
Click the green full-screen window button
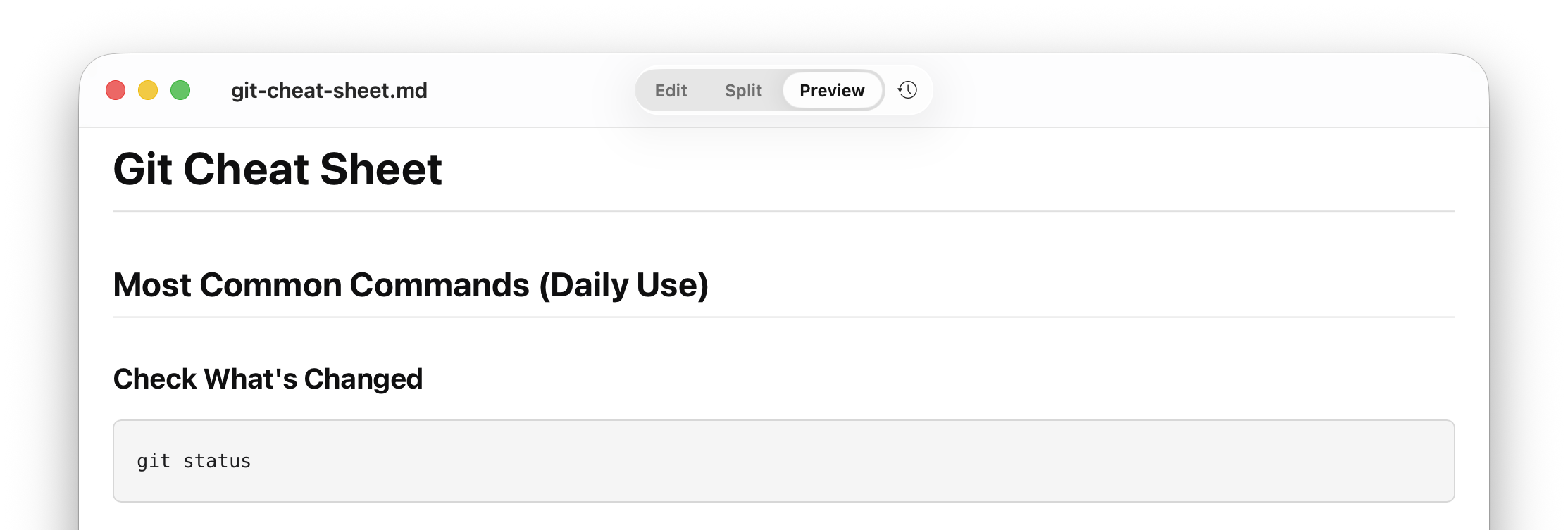pyautogui.click(x=180, y=90)
